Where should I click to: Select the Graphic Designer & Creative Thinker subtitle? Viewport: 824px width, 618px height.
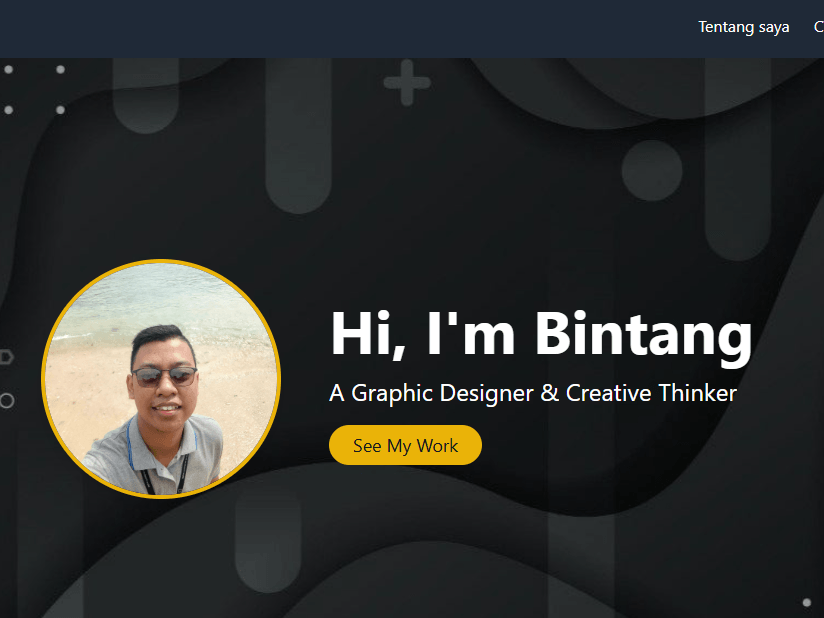532,393
